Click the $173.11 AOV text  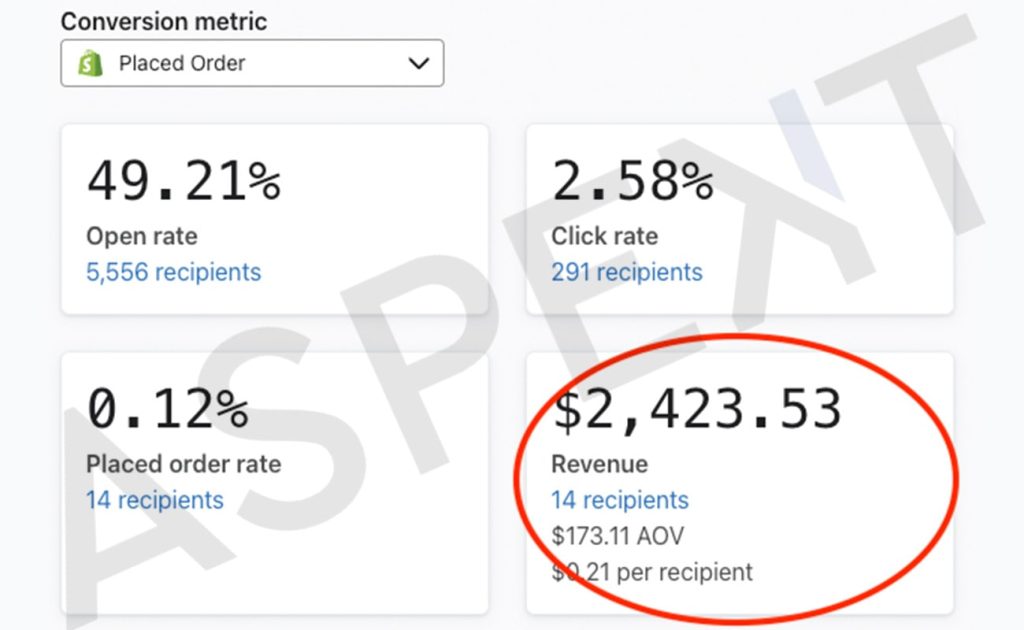[617, 536]
